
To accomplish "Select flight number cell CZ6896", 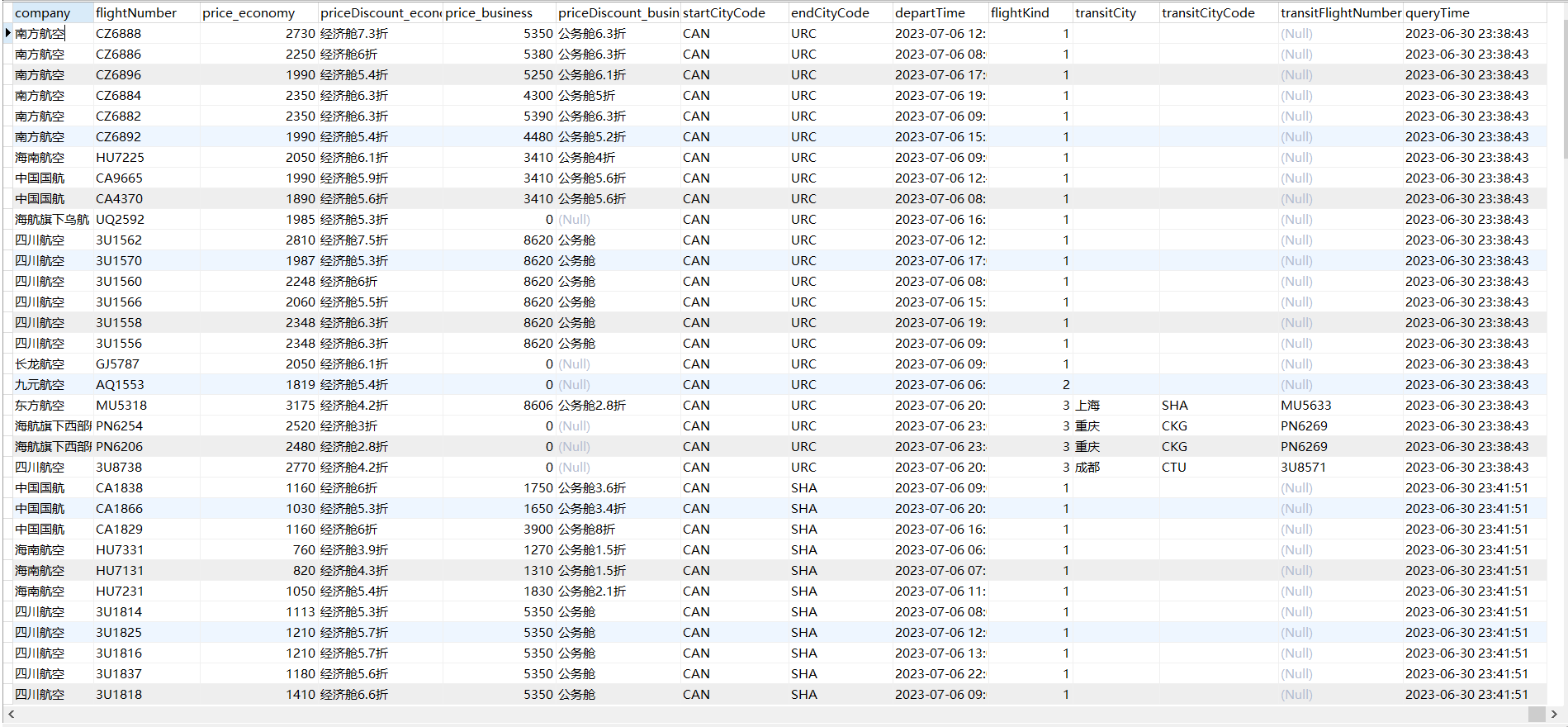I will click(146, 74).
